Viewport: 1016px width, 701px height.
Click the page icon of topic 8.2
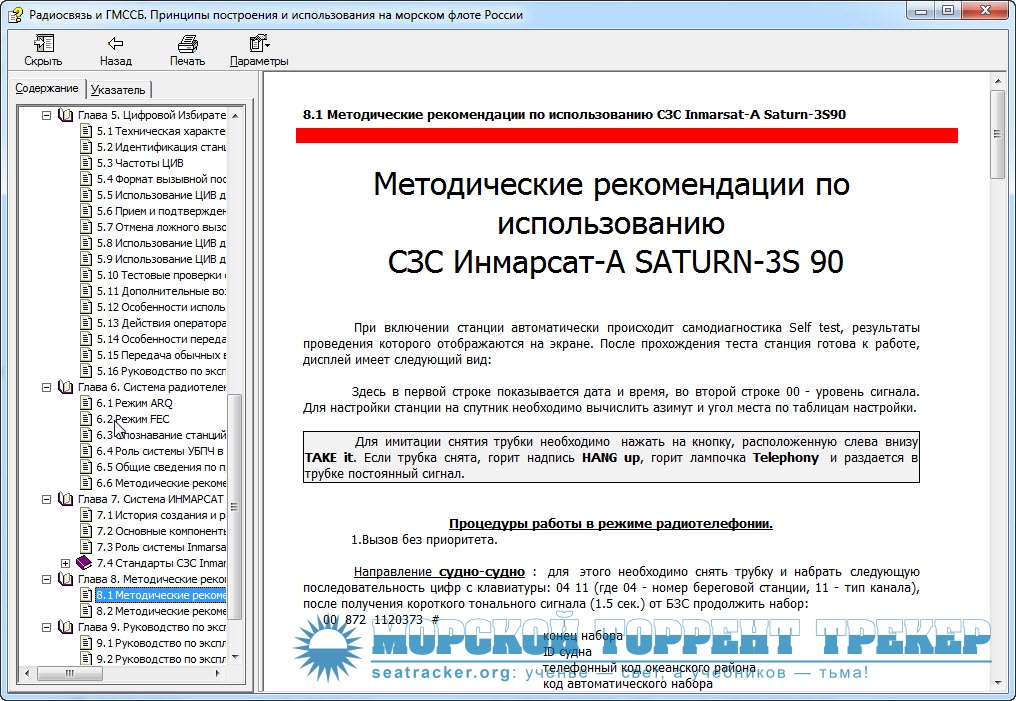click(x=86, y=611)
